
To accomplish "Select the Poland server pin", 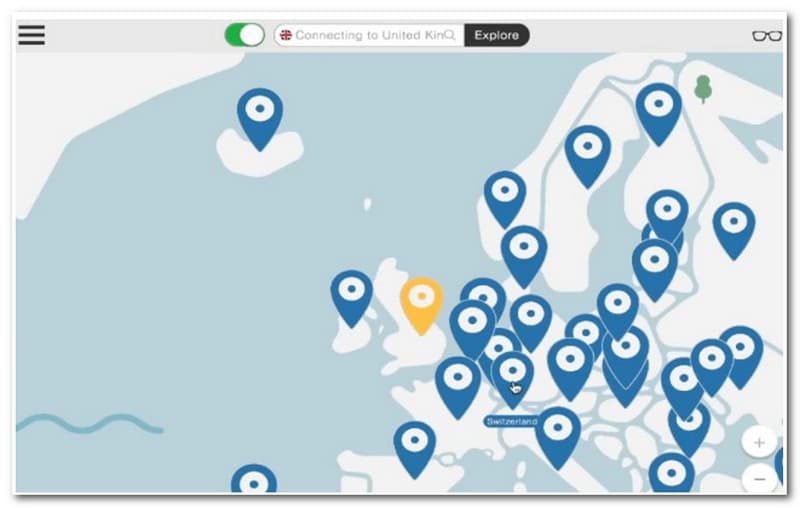I will coord(617,312).
